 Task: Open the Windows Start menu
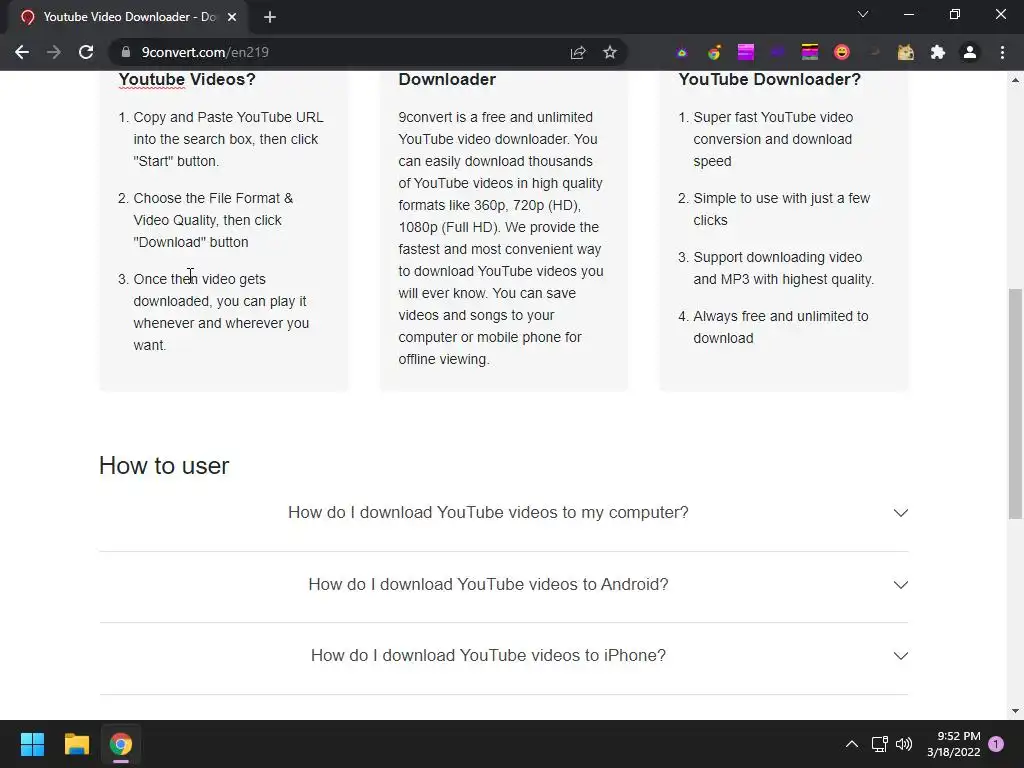tap(32, 744)
